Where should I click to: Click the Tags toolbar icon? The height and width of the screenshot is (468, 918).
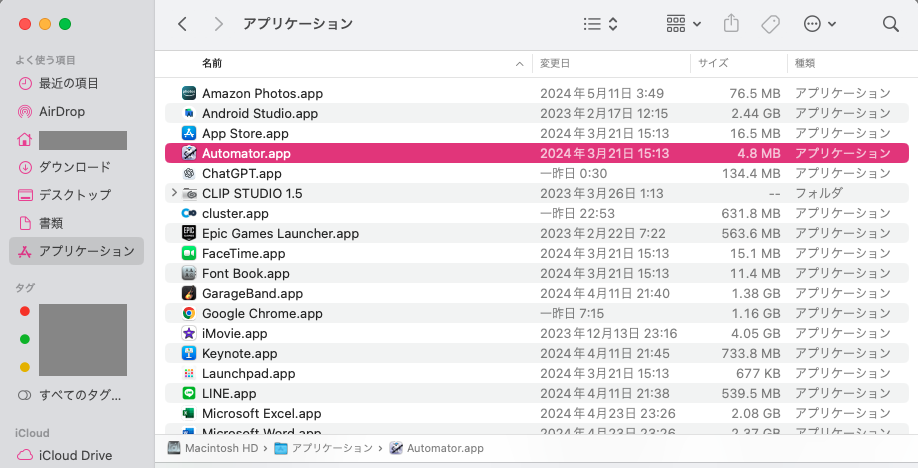pyautogui.click(x=770, y=23)
